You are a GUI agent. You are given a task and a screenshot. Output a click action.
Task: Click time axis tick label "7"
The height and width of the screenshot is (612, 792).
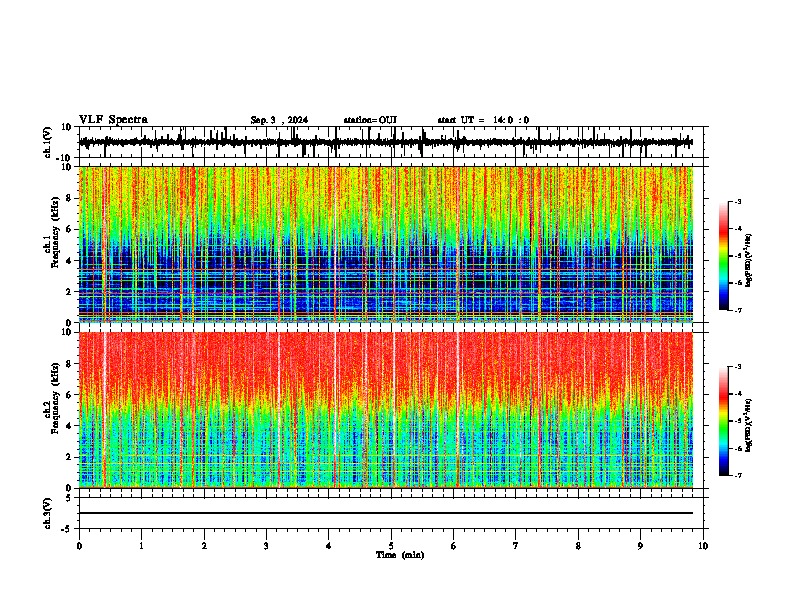516,546
